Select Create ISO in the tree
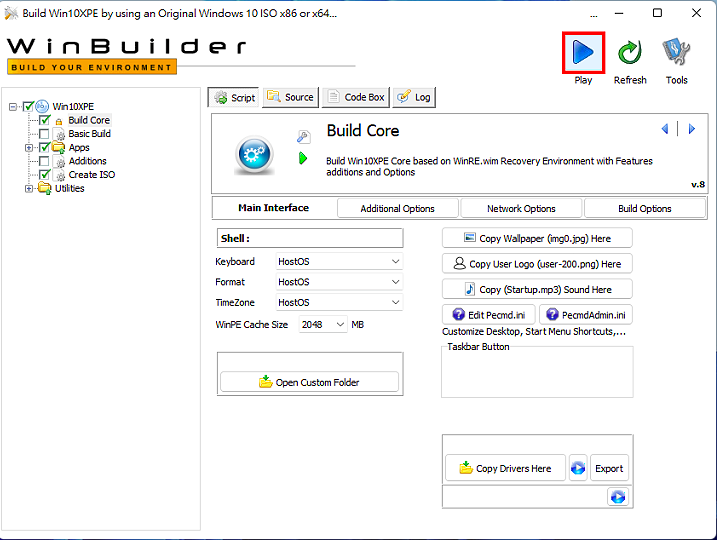Image resolution: width=725 pixels, height=548 pixels. tap(92, 175)
